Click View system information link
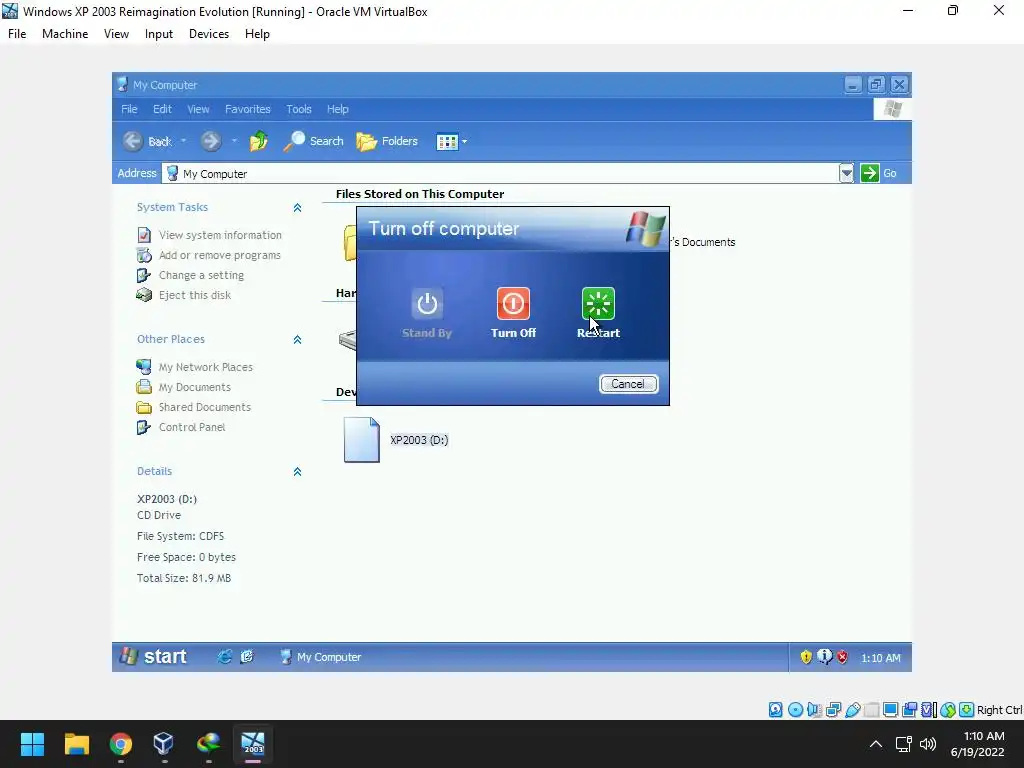 point(220,235)
